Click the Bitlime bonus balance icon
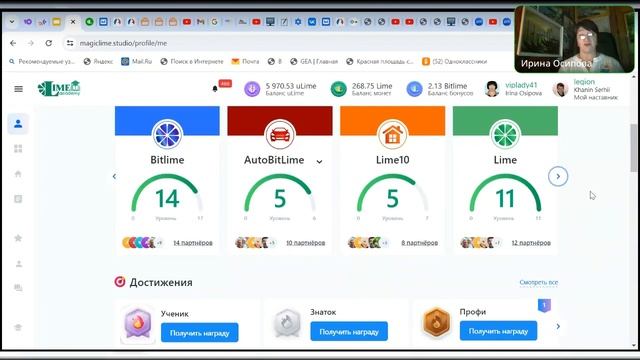The image size is (640, 360). 414,89
